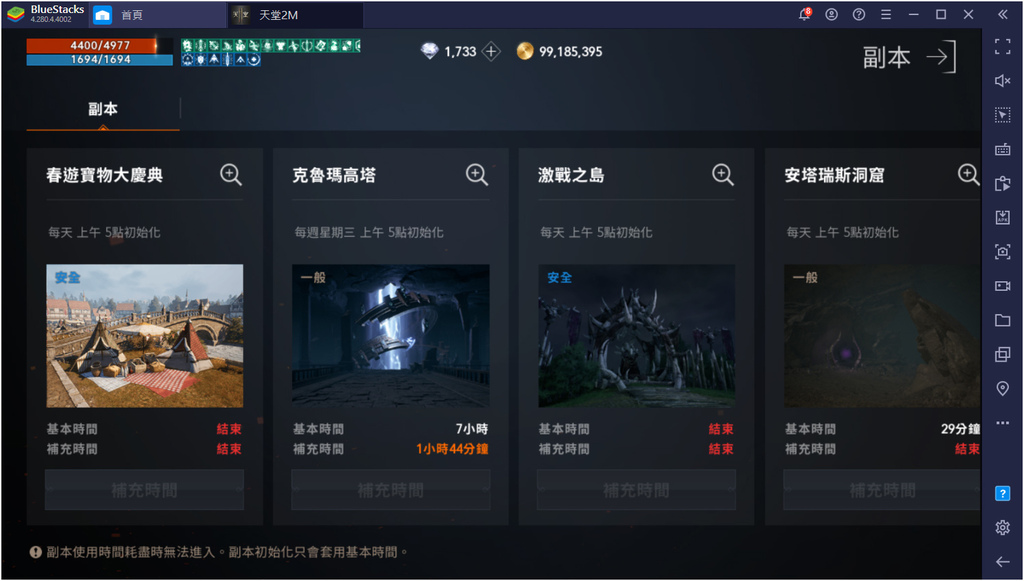Collapse the sidebar with double chevron
Image resolution: width=1024 pixels, height=581 pixels.
pyautogui.click(x=1002, y=14)
